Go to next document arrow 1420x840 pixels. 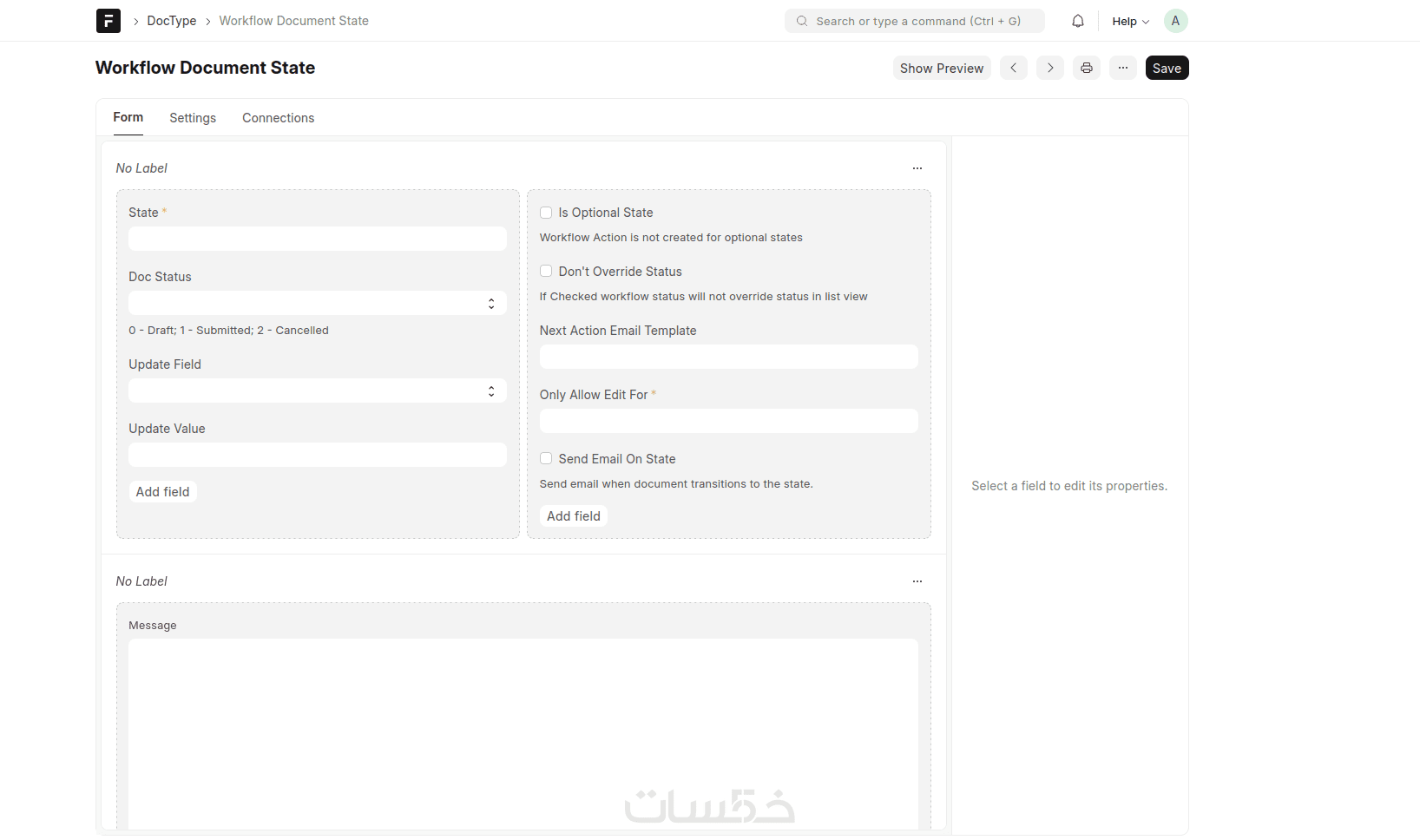pos(1050,68)
